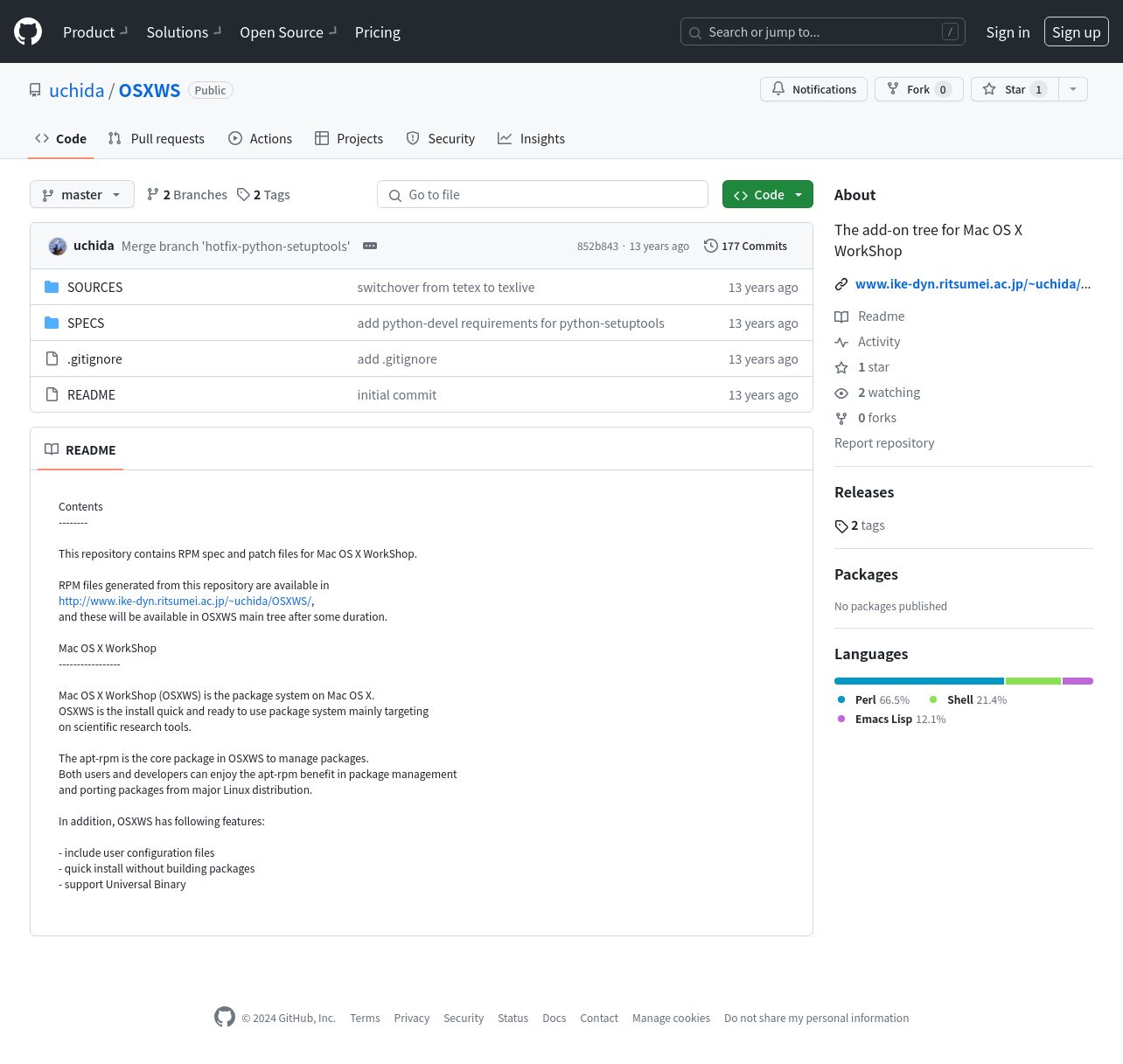1123x1064 pixels.
Task: Open the master branch dropdown
Action: [x=82, y=194]
